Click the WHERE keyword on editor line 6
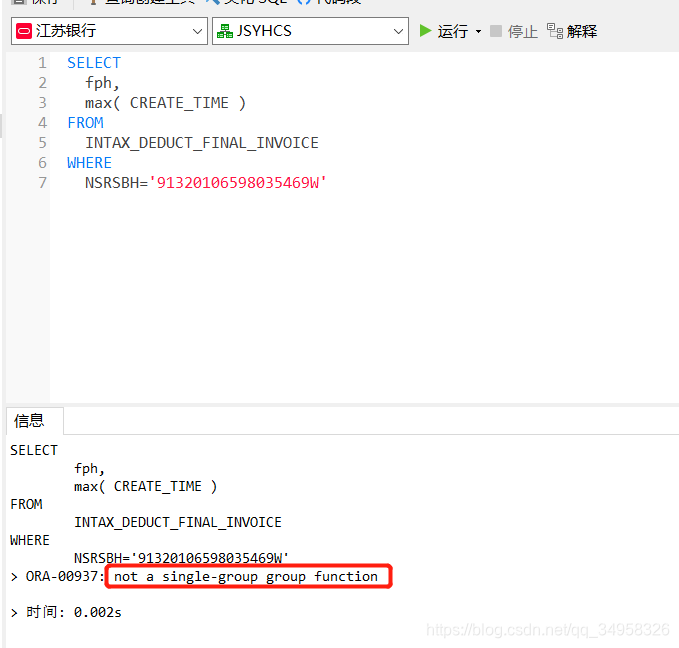679x648 pixels. [x=90, y=163]
